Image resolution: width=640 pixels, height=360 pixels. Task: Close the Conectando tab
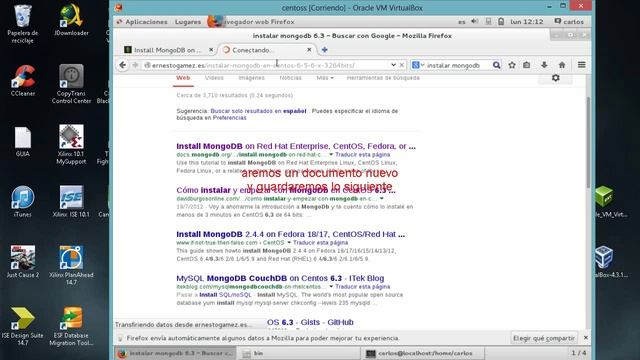(x=309, y=50)
